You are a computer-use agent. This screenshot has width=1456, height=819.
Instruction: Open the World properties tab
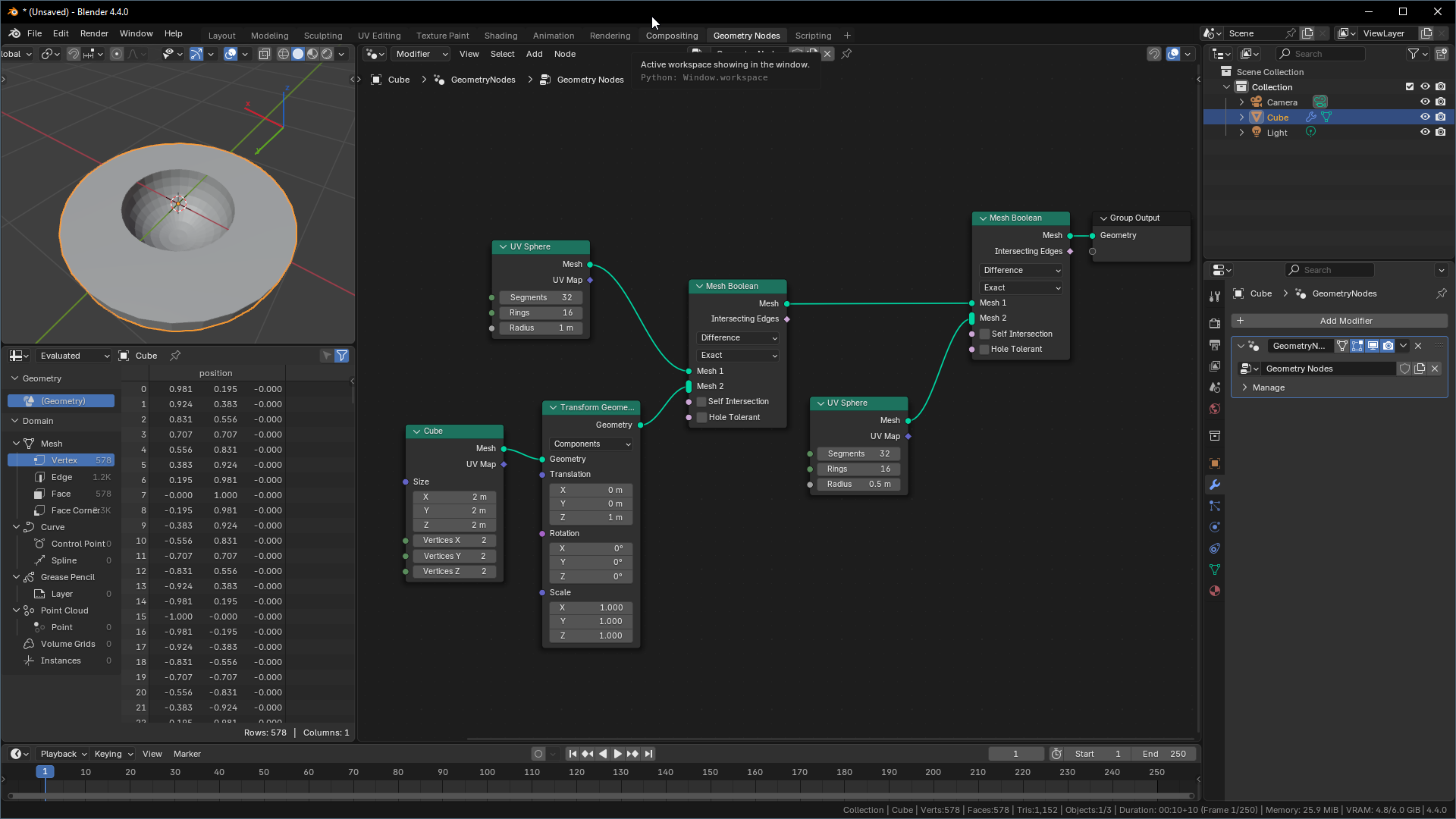pos(1215,409)
